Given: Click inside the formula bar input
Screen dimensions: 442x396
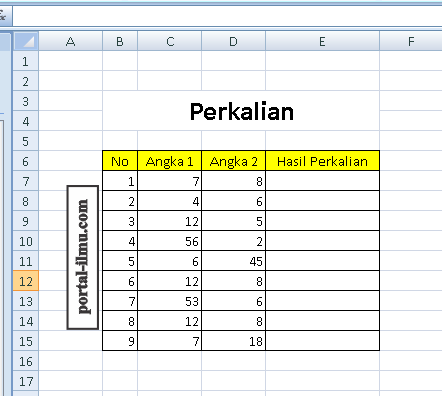Looking at the screenshot, I should (227, 16).
